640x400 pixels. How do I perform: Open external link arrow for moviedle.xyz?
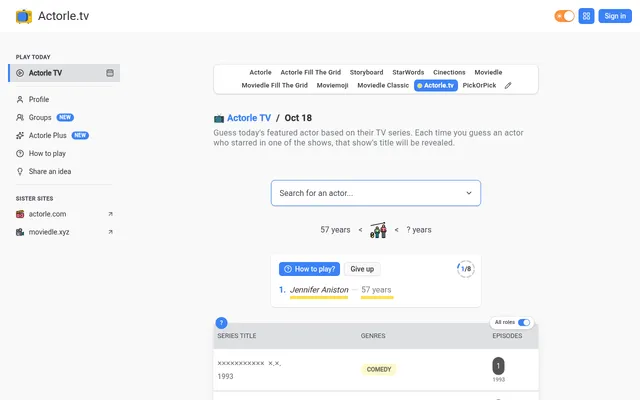[110, 232]
